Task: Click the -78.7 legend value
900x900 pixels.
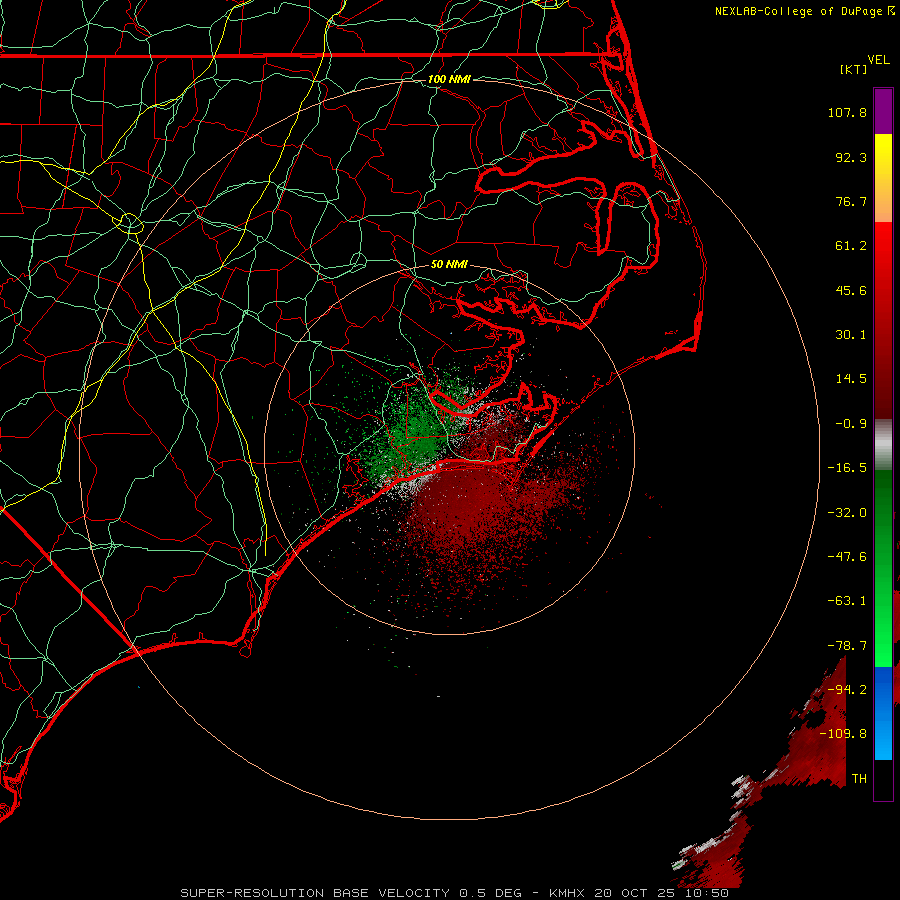Action: 847,646
